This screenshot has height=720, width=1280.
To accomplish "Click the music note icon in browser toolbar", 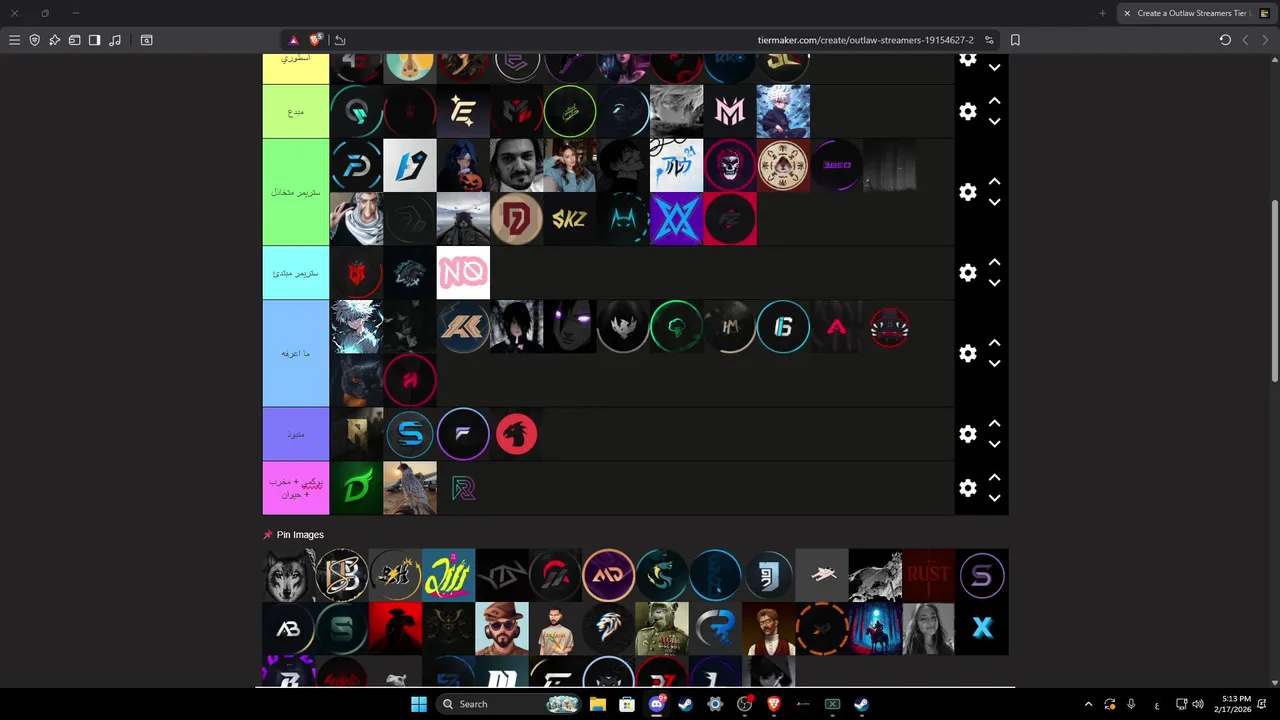I will click(115, 40).
